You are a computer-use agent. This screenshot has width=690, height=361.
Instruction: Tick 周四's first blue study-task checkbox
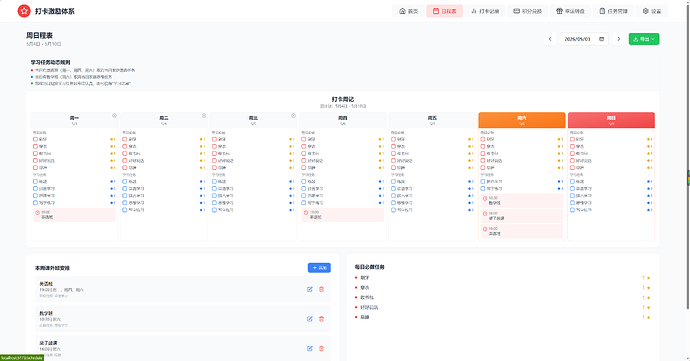pyautogui.click(x=304, y=181)
